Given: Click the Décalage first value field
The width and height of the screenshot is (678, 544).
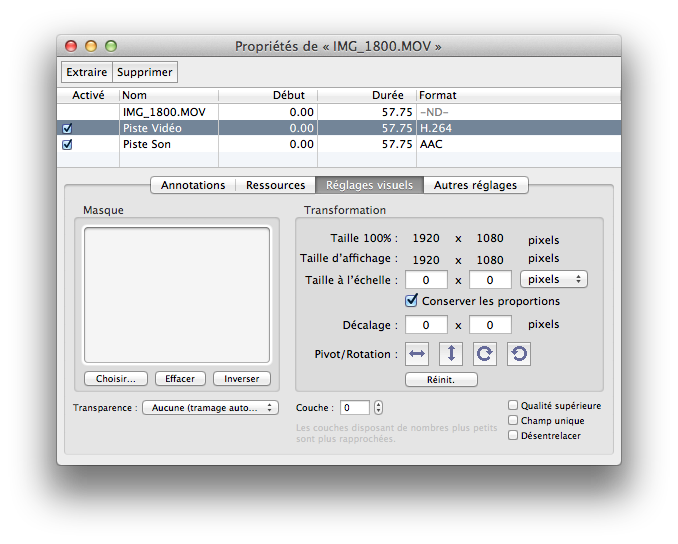Looking at the screenshot, I should tap(427, 325).
